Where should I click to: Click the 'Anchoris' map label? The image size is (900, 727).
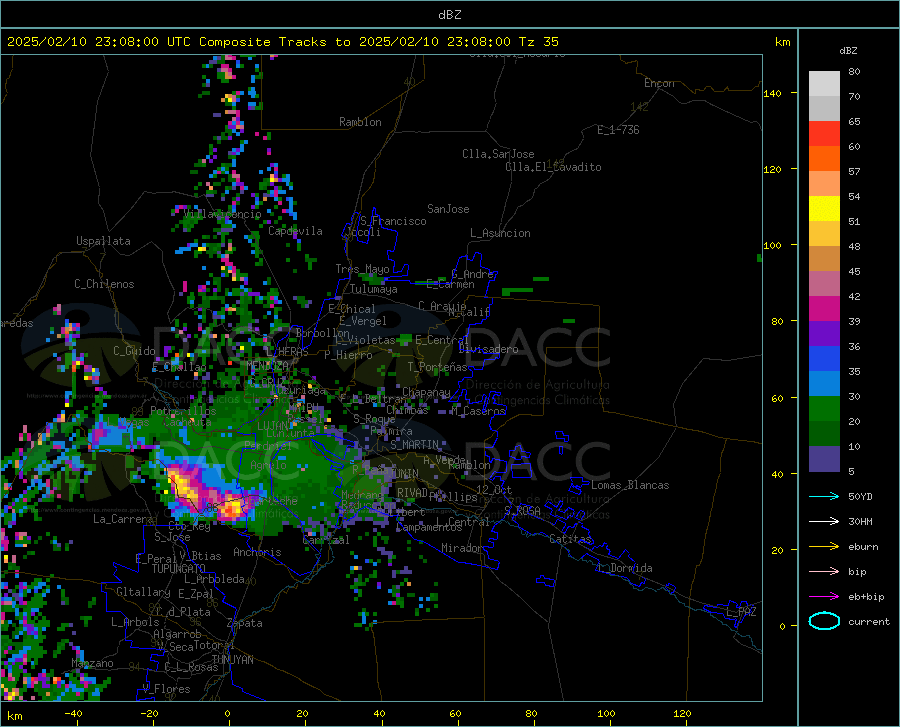point(257,552)
